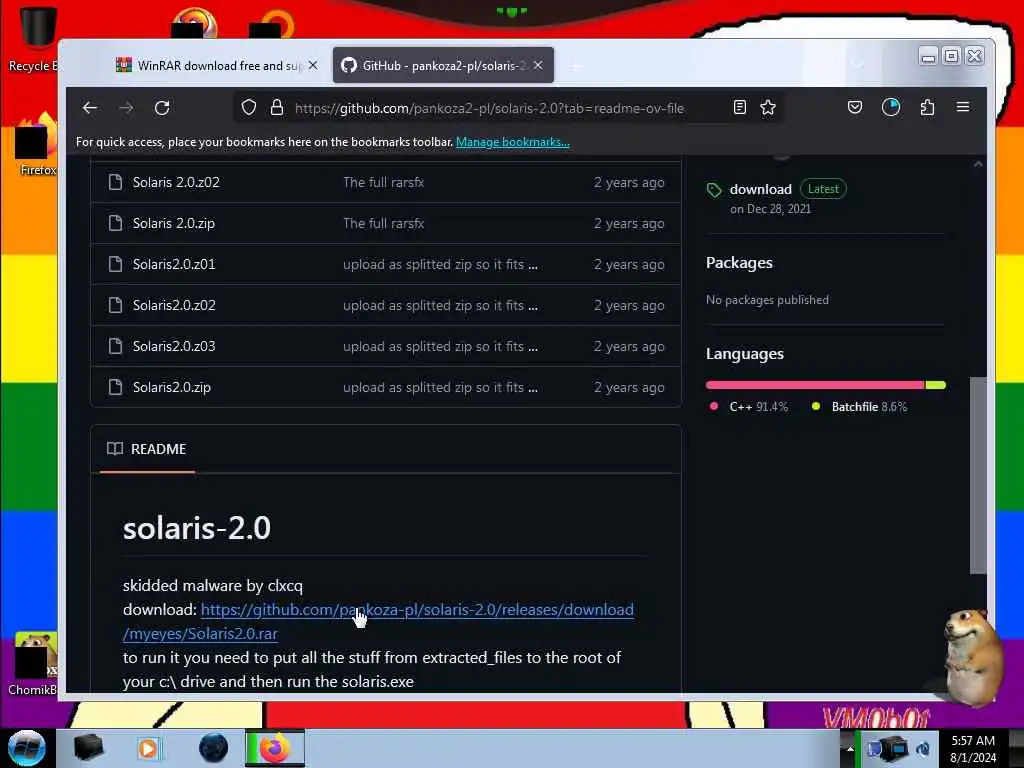Bookmark this page with the star icon

(768, 107)
